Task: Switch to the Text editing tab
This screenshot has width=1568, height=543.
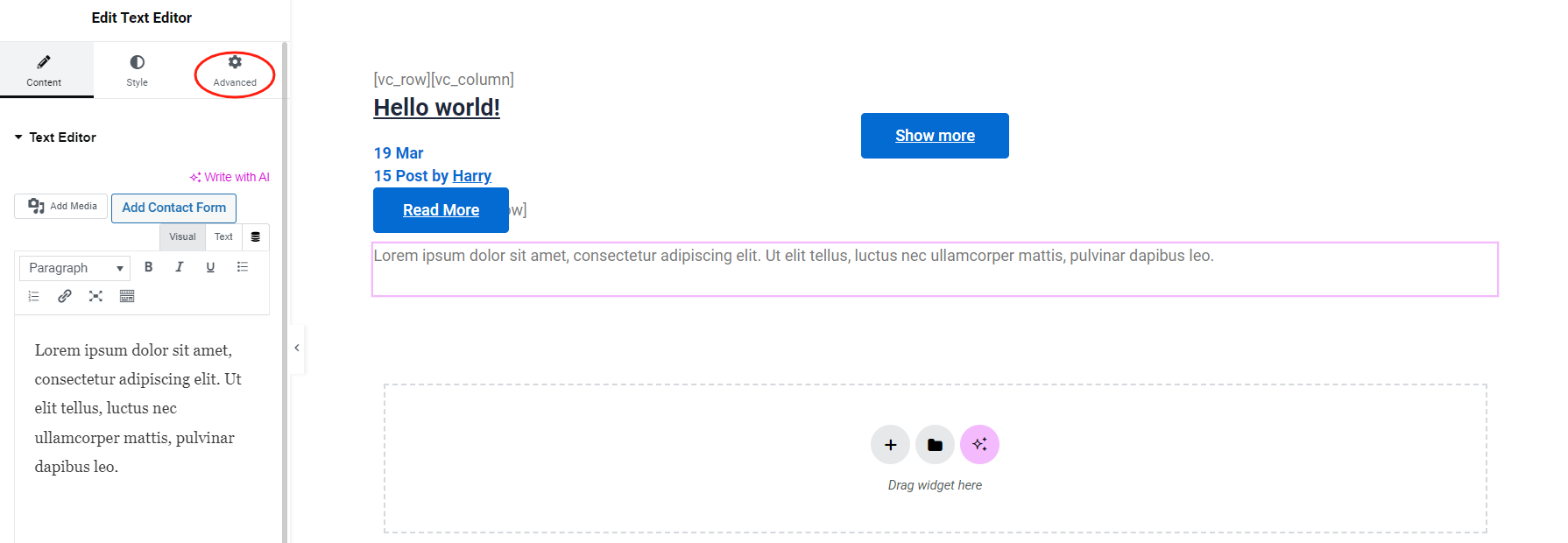Action: [x=223, y=236]
